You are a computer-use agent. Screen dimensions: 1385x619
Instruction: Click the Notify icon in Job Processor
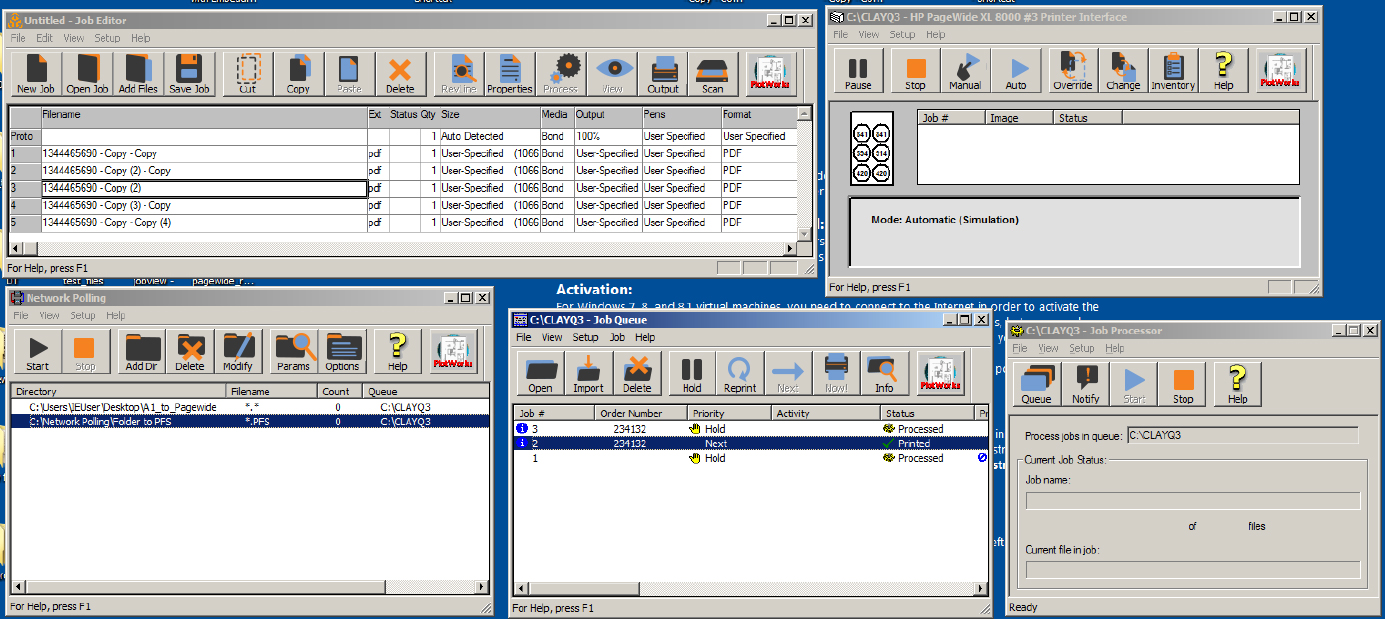point(1086,384)
